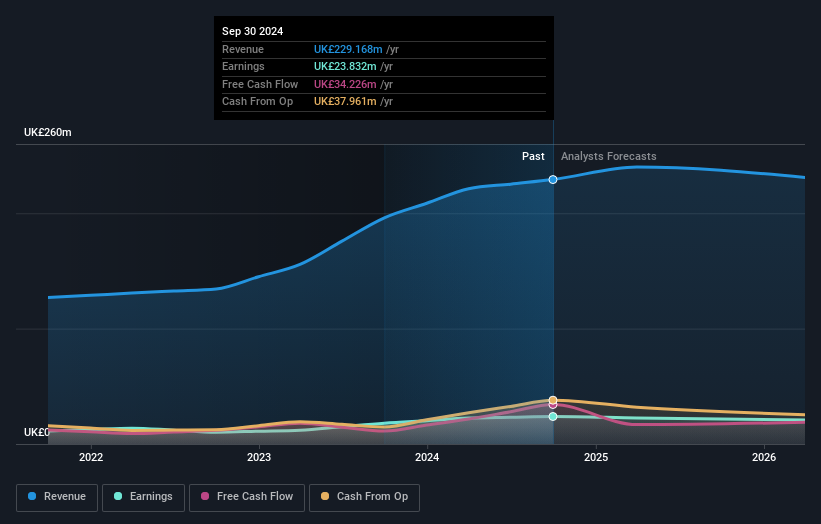Toggle the Earnings legend button
Image resolution: width=821 pixels, height=524 pixels.
[x=143, y=497]
